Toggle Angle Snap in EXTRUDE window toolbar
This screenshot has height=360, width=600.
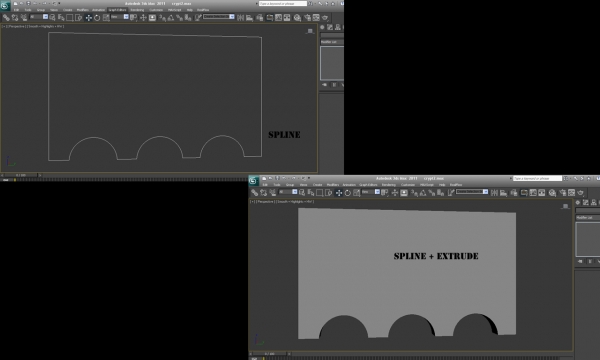click(x=423, y=193)
